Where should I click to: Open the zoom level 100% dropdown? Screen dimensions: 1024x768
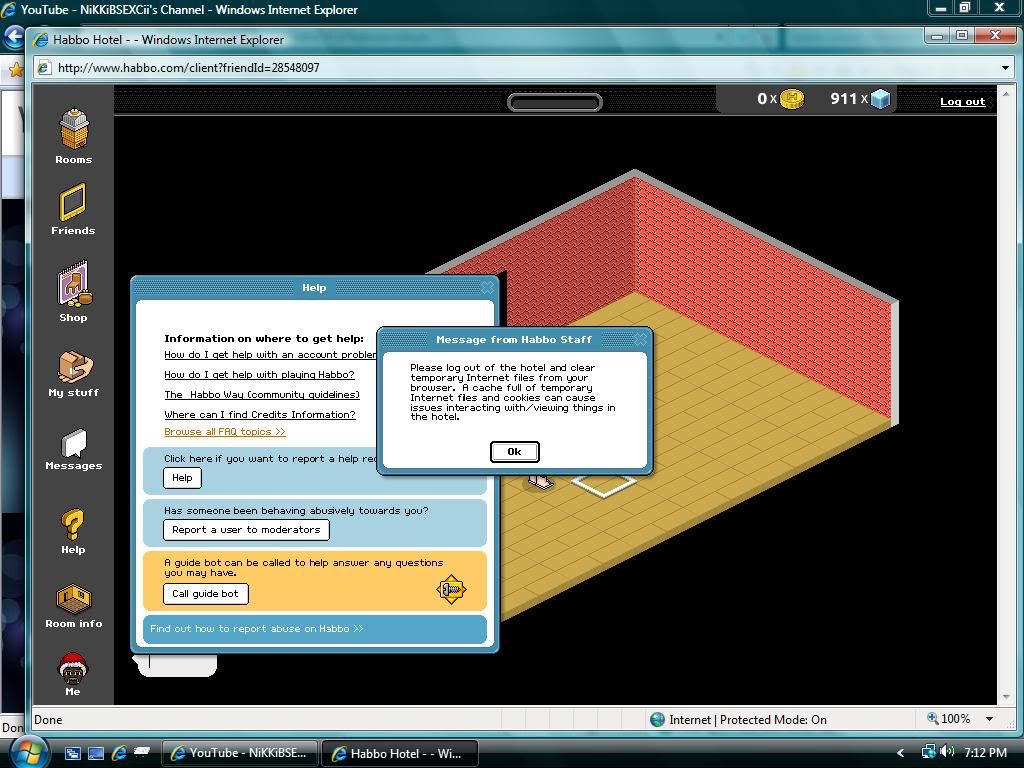pos(989,719)
